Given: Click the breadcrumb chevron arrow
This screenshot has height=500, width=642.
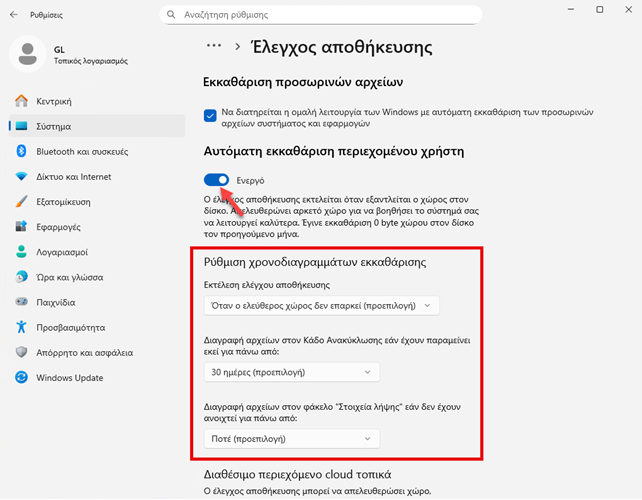Looking at the screenshot, I should tap(237, 47).
